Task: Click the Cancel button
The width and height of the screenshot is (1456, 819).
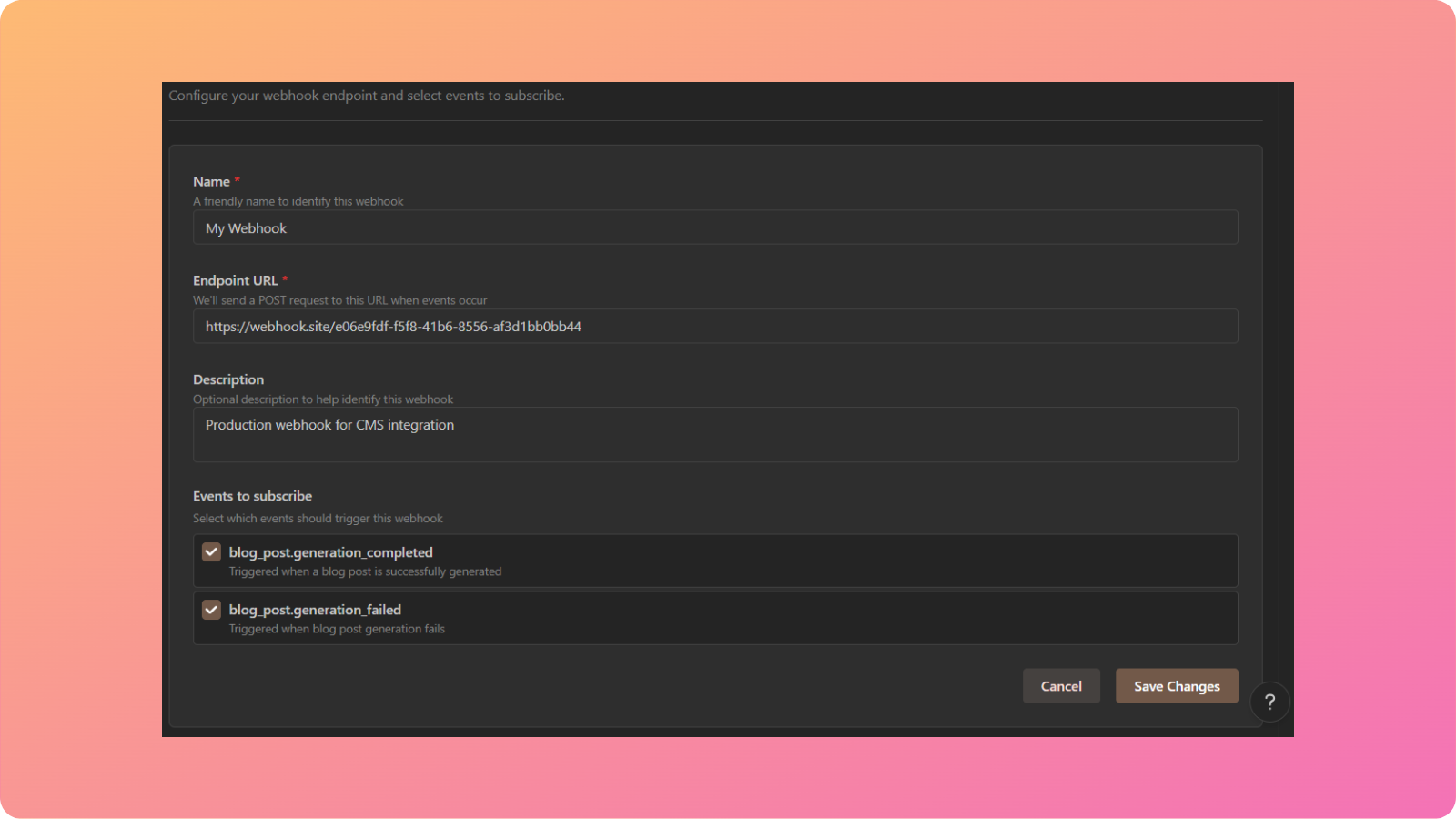Action: click(x=1061, y=685)
